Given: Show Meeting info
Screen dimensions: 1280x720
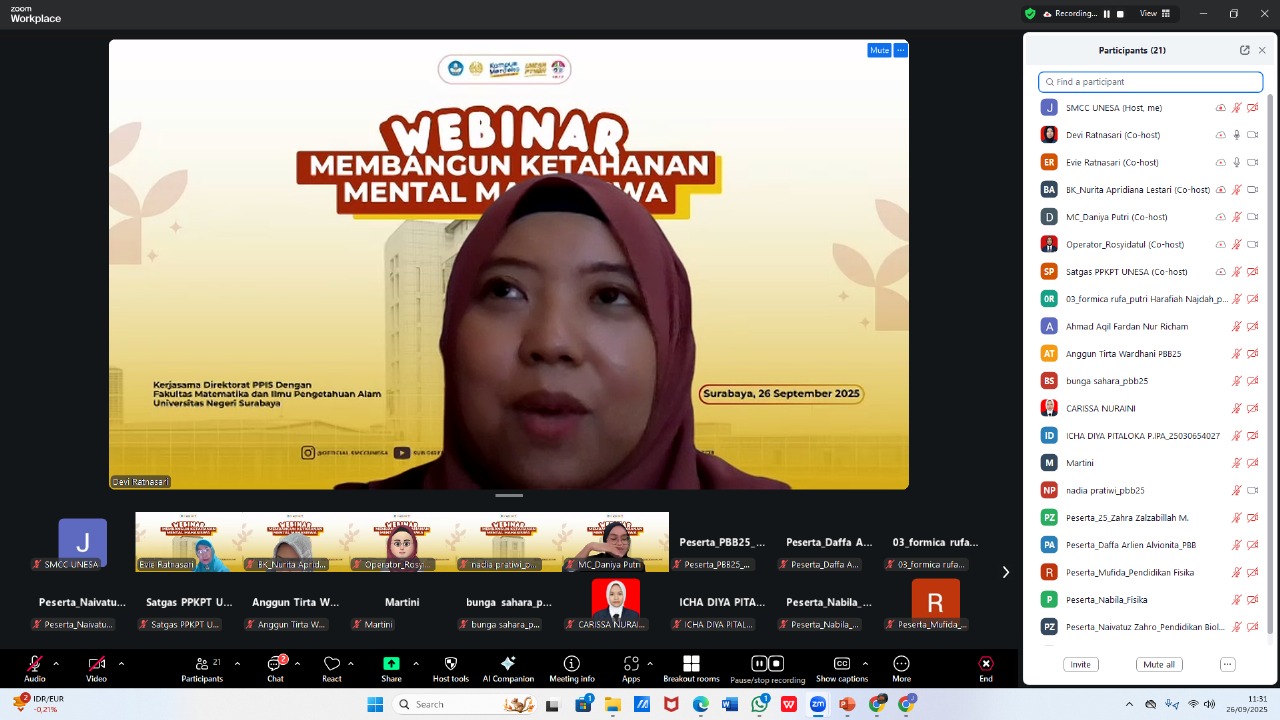Looking at the screenshot, I should (572, 666).
